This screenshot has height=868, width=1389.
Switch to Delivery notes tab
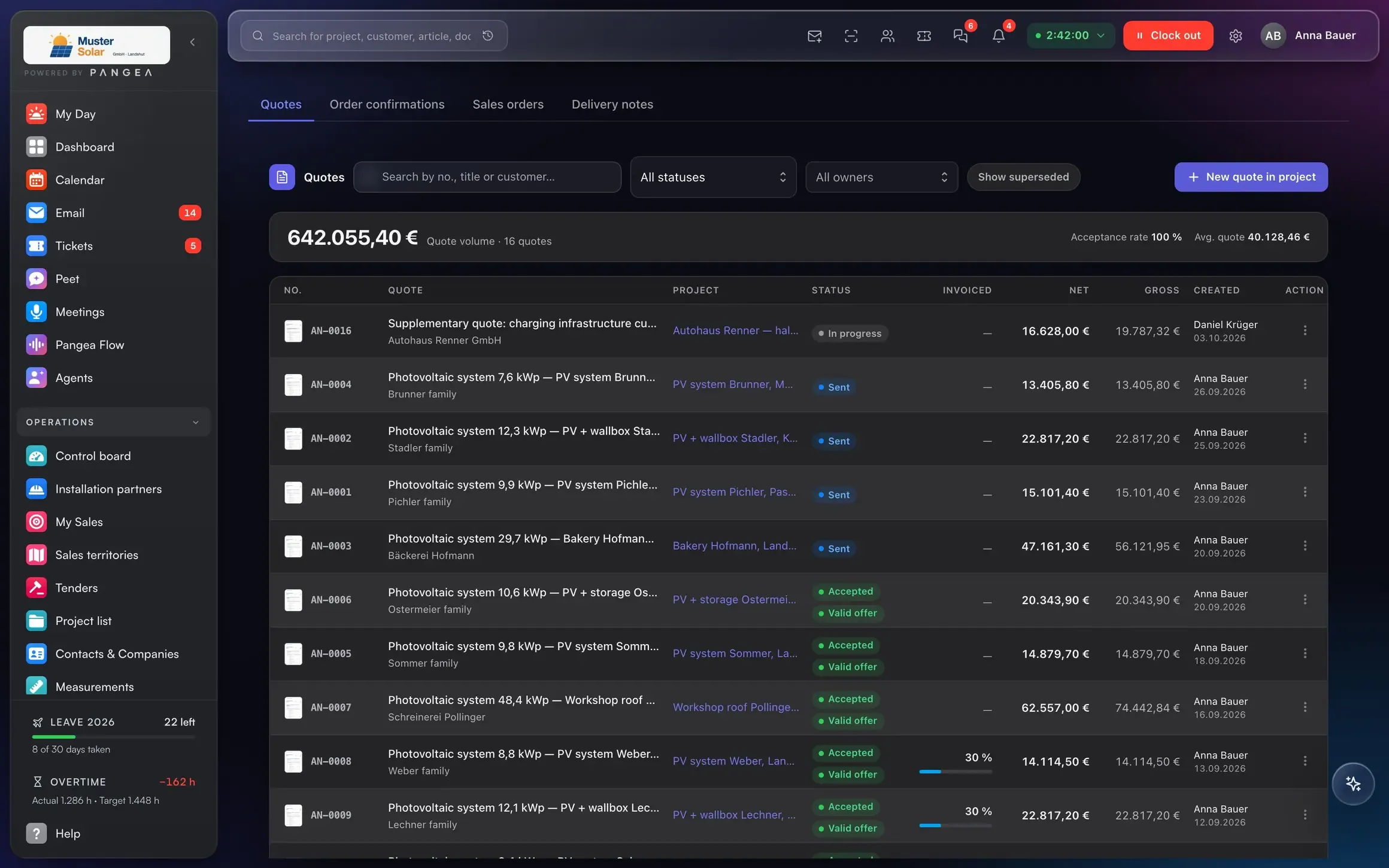pos(612,104)
